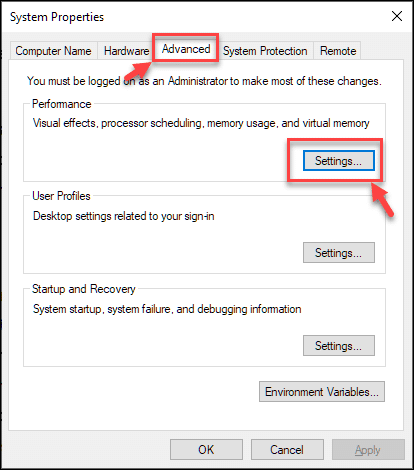414x470 pixels.
Task: Click the Performance group label
Action: coord(62,104)
